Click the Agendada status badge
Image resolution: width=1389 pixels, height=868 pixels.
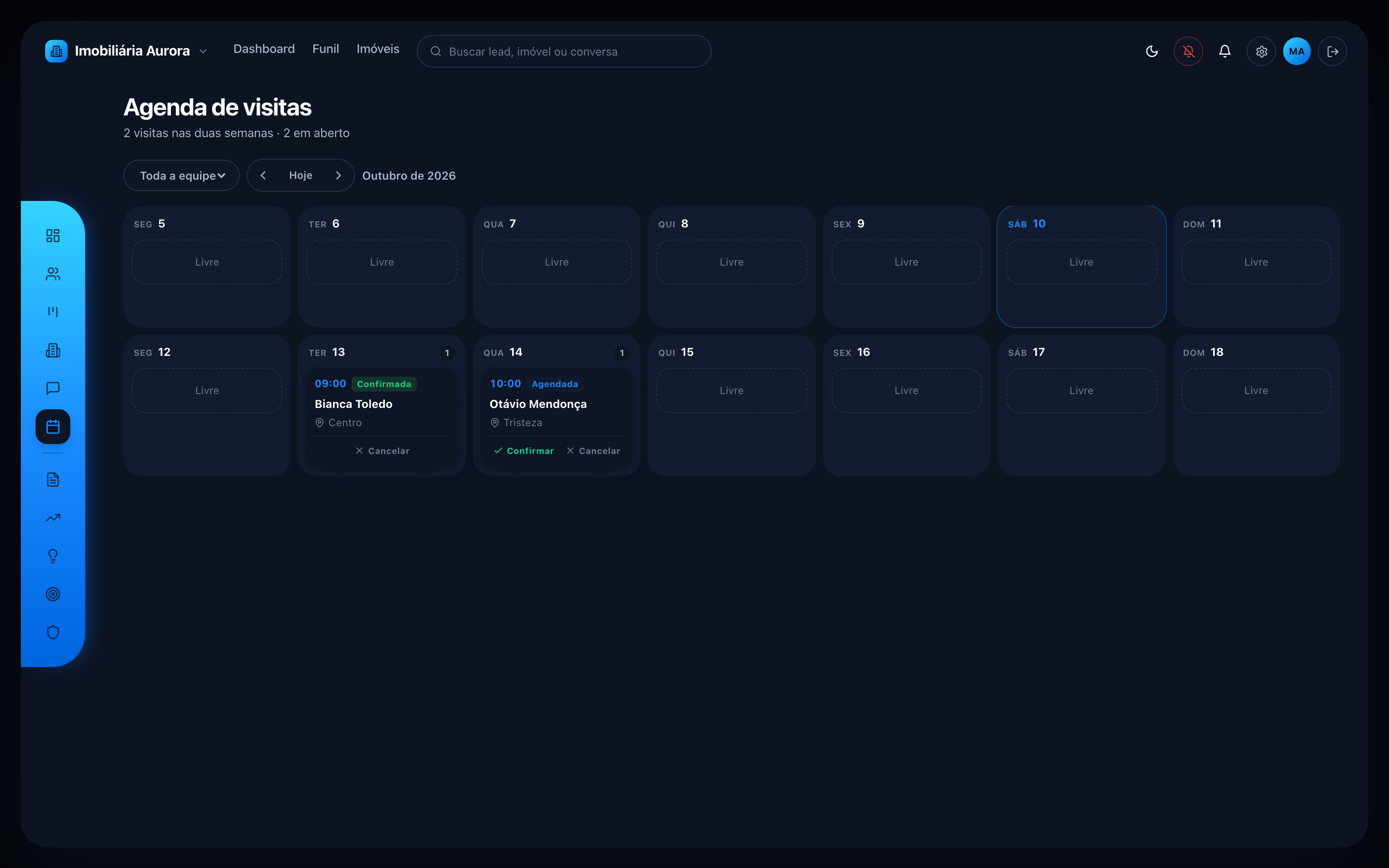[x=554, y=384]
